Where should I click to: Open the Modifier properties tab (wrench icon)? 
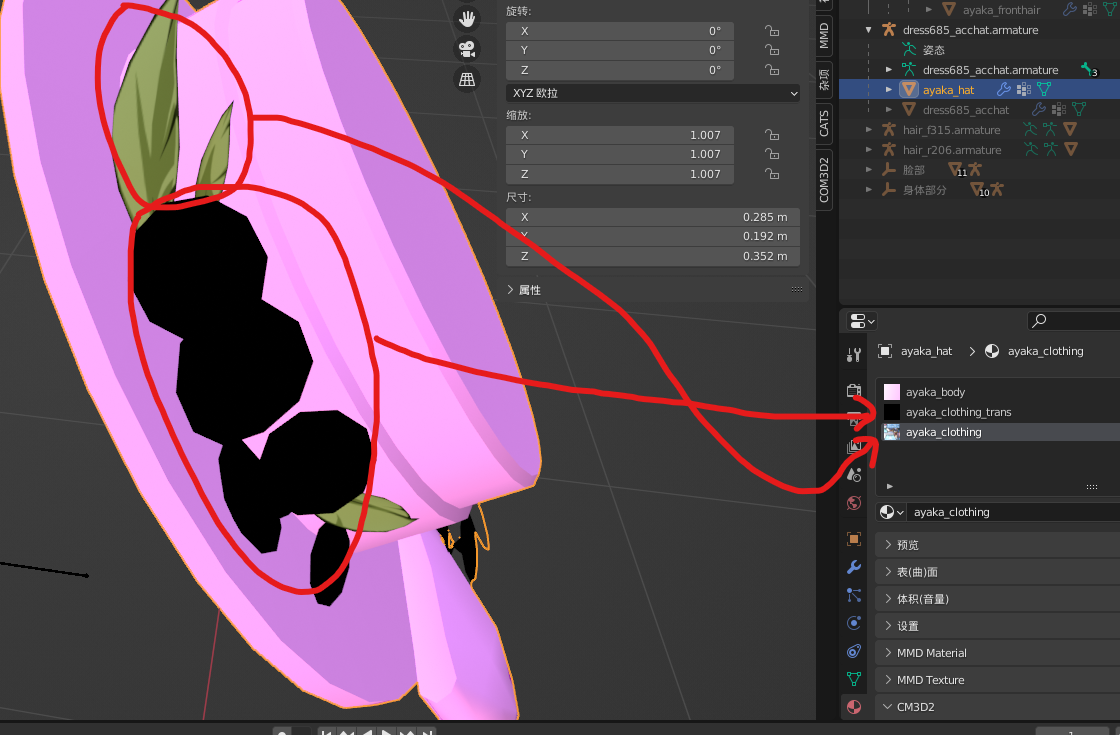point(853,567)
